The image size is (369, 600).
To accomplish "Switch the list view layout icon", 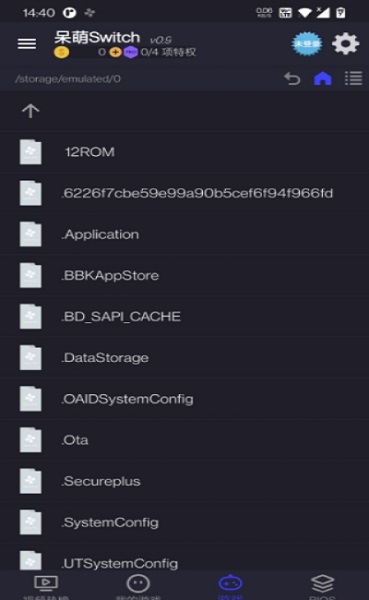I will point(353,79).
